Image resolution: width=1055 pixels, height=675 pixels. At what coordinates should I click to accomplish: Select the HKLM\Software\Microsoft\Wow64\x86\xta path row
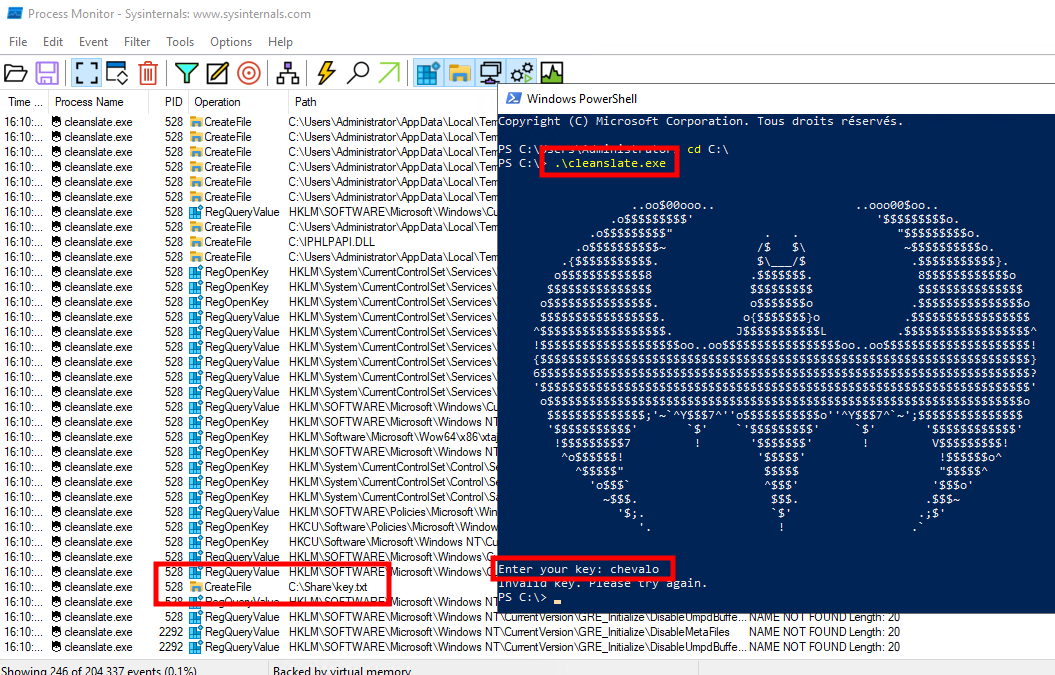coord(392,437)
